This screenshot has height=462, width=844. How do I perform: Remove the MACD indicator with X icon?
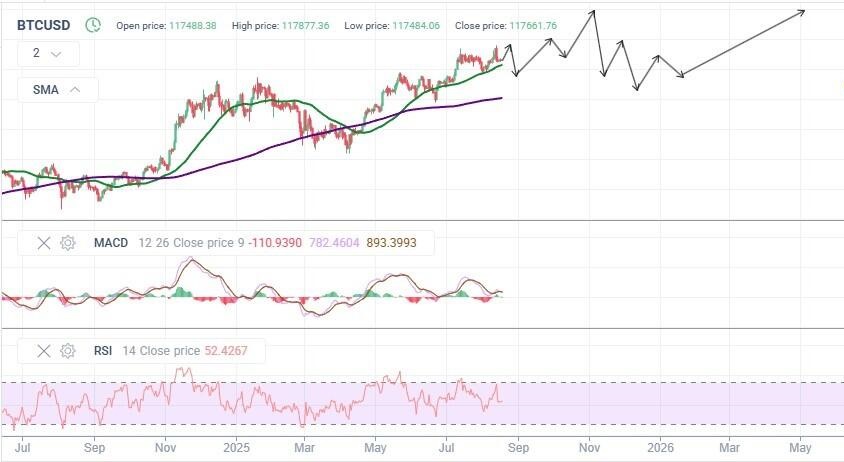click(x=44, y=243)
